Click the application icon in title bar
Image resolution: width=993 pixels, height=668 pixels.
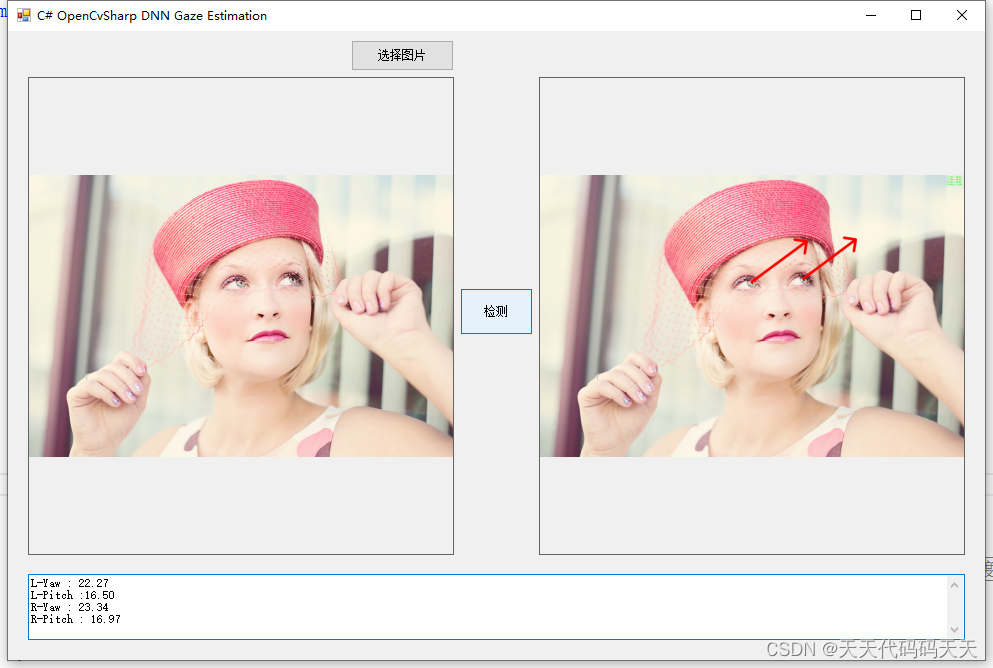pos(23,15)
